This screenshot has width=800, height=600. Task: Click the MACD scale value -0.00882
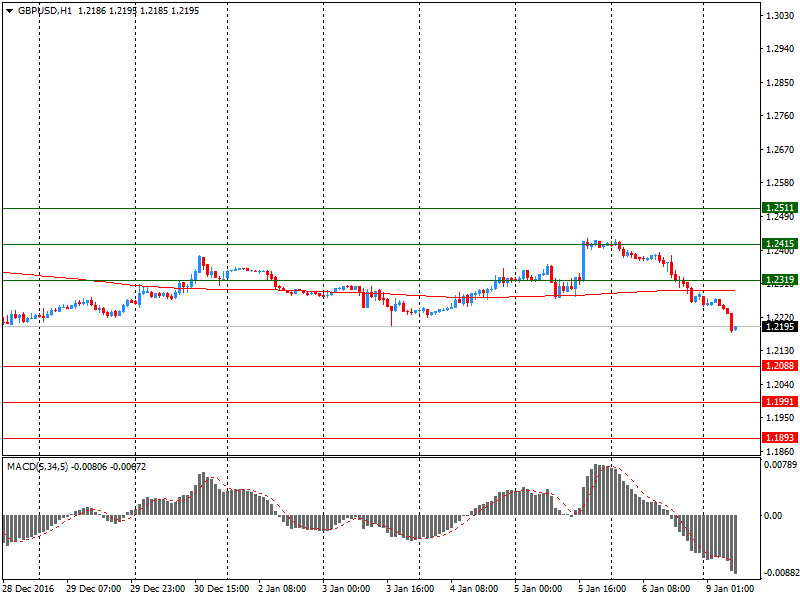tap(780, 573)
